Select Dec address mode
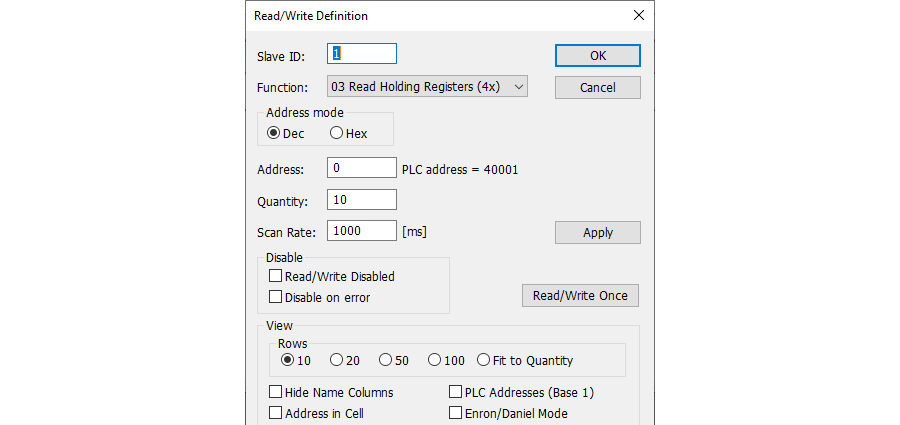900x425 pixels. pos(286,133)
